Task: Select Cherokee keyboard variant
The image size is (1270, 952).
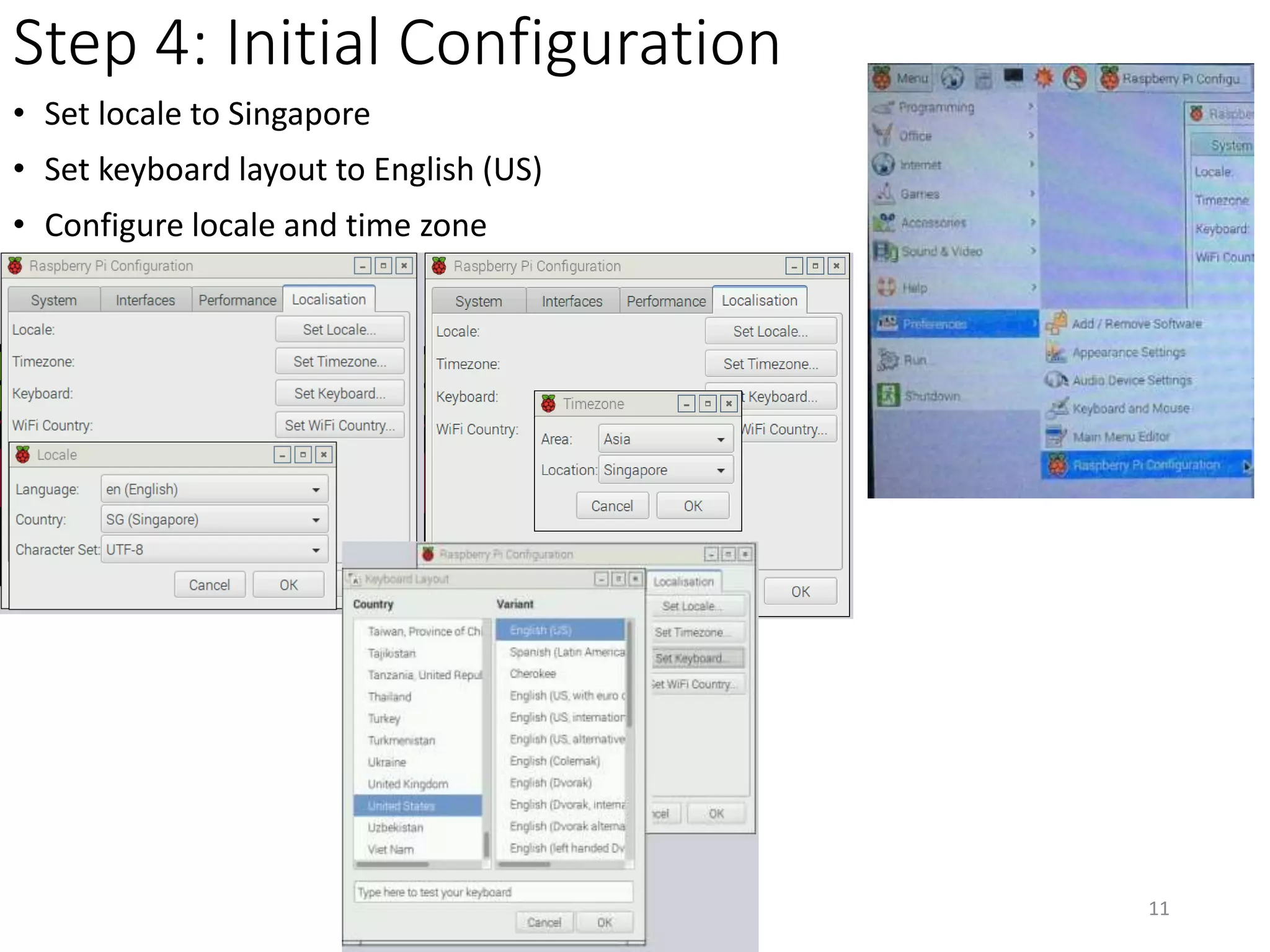Action: tap(561, 673)
